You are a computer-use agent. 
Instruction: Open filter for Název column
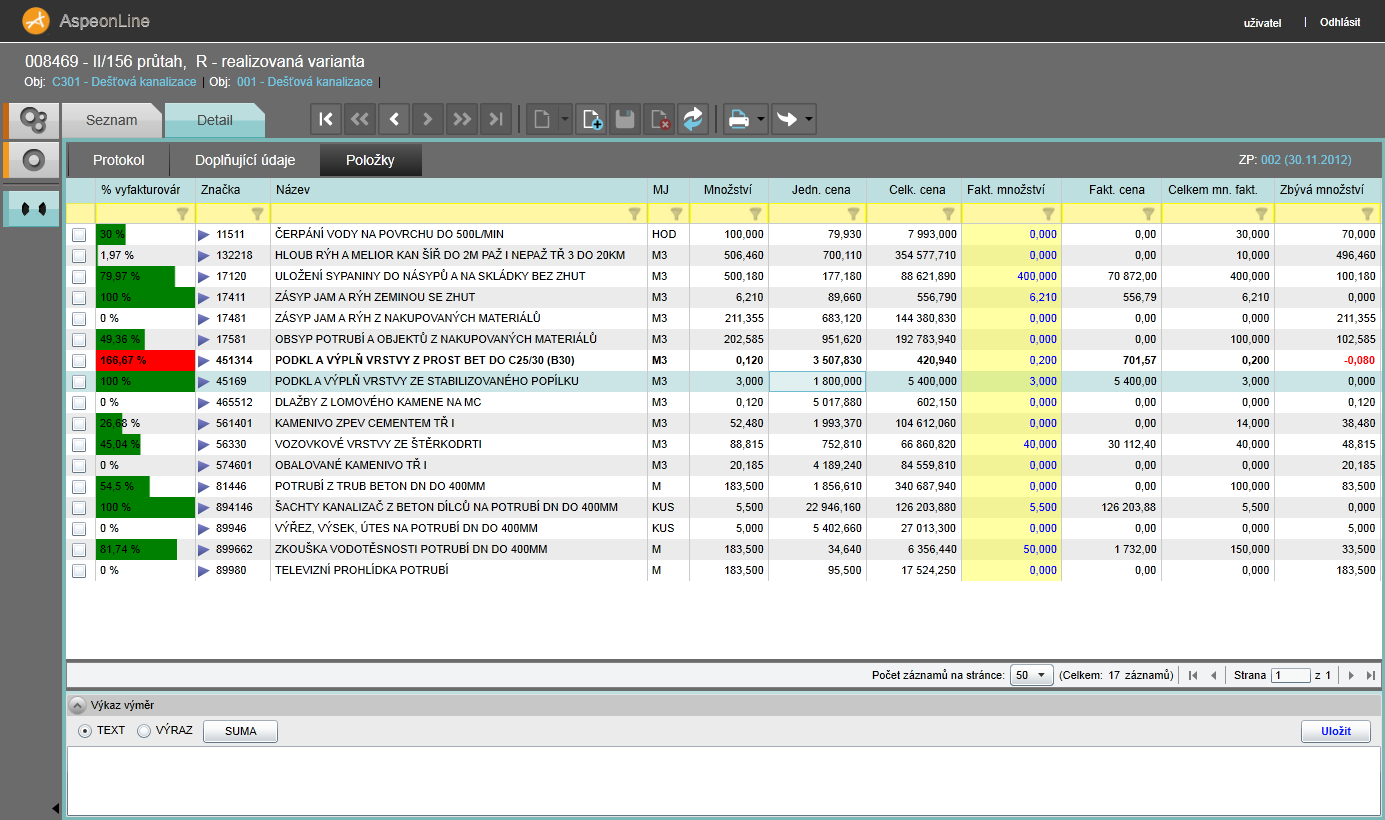pos(634,213)
